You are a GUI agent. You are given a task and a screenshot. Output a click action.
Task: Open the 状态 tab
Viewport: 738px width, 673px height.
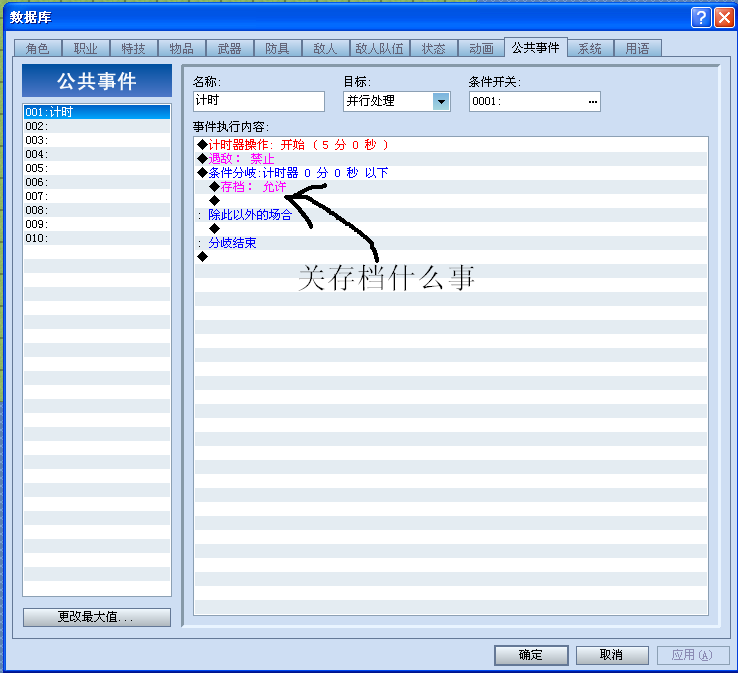tap(433, 48)
